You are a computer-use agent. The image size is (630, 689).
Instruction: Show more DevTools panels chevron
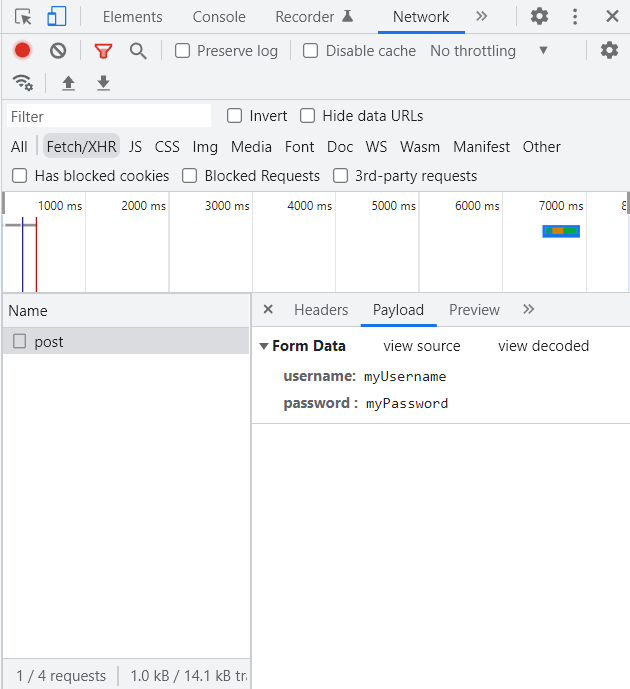click(481, 16)
